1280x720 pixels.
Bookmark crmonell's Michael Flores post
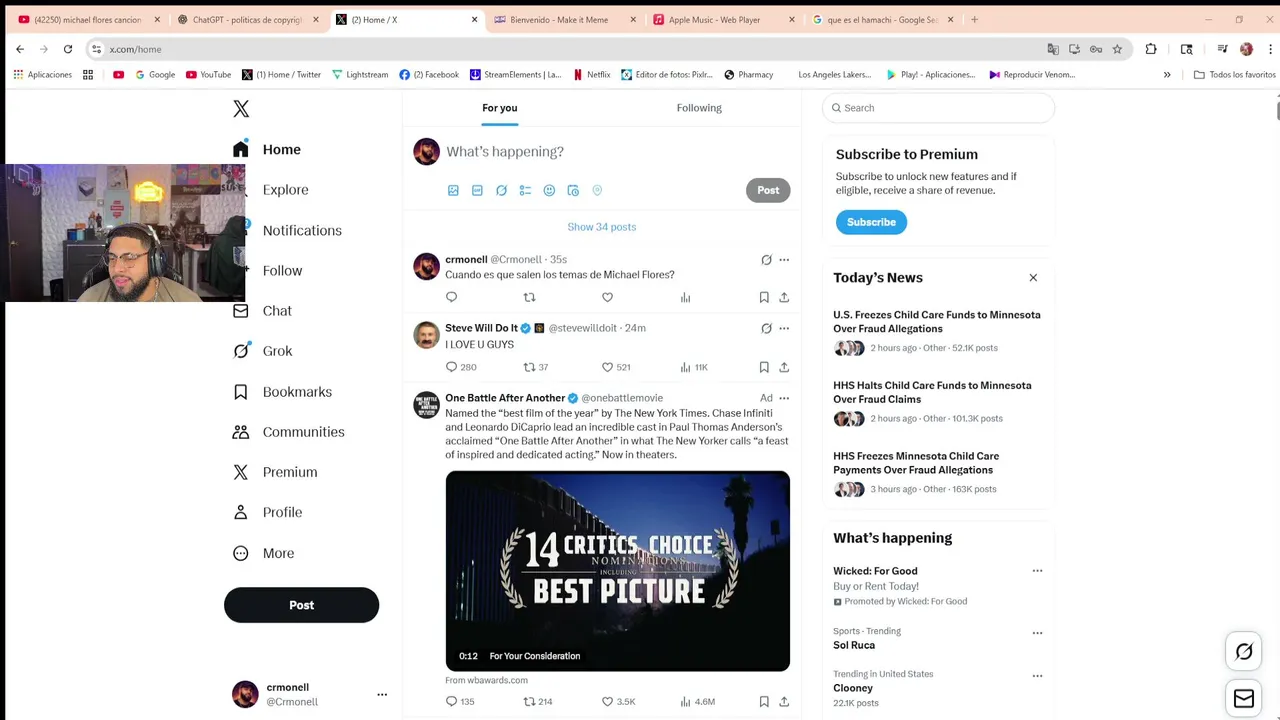click(764, 297)
